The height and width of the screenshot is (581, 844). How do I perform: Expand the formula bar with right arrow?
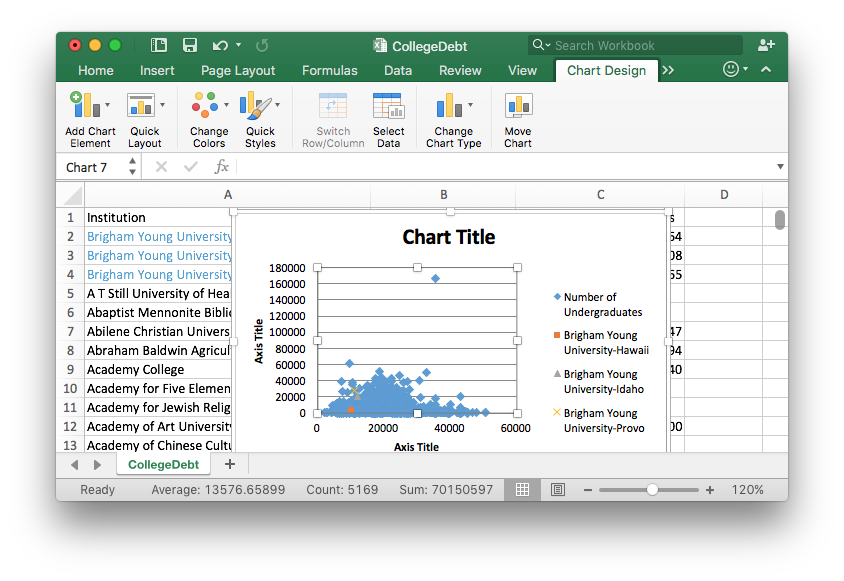point(780,167)
